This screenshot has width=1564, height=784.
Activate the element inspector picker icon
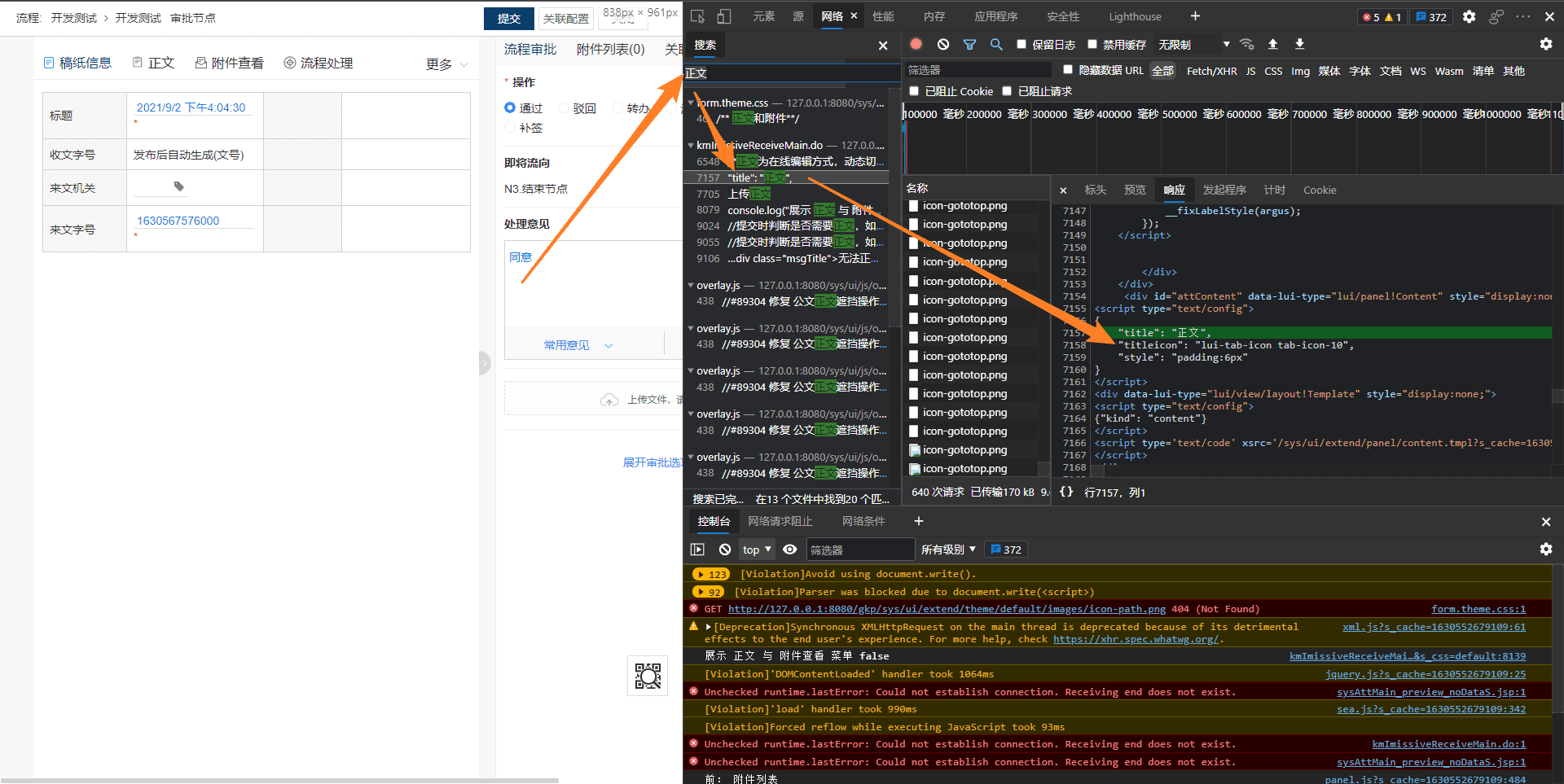(x=697, y=16)
